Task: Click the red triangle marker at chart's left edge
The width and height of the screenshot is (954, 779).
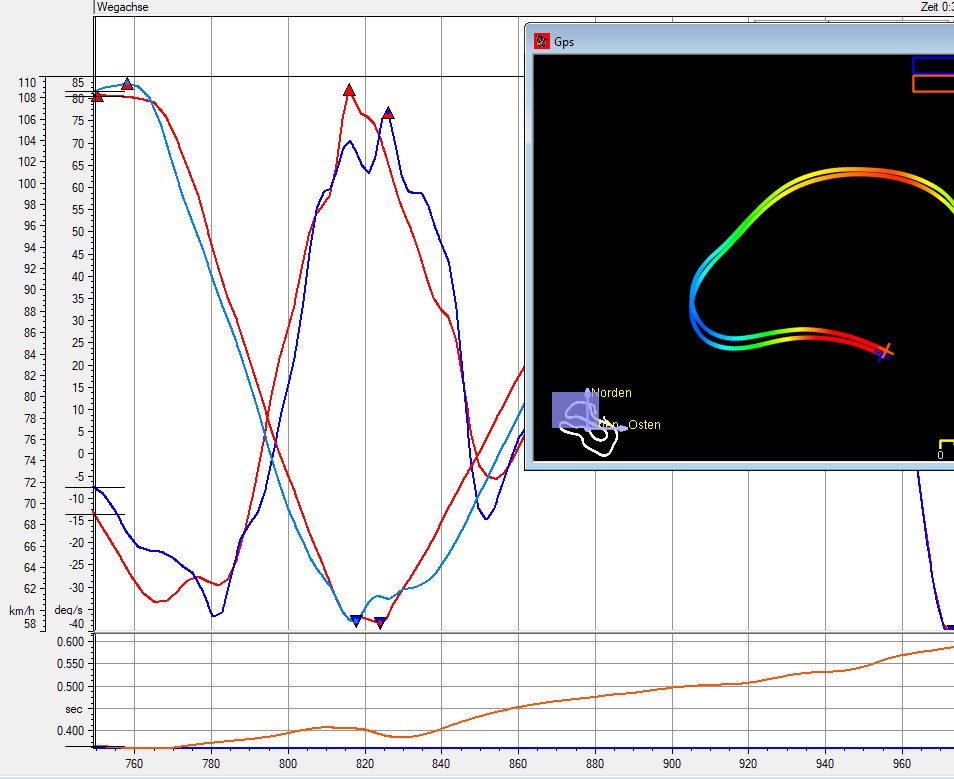Action: pos(97,96)
